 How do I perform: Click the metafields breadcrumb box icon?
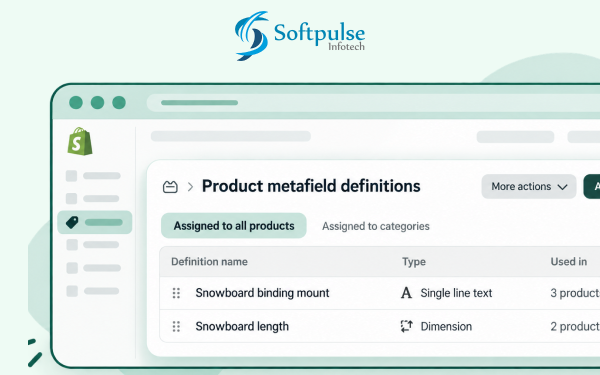170,187
